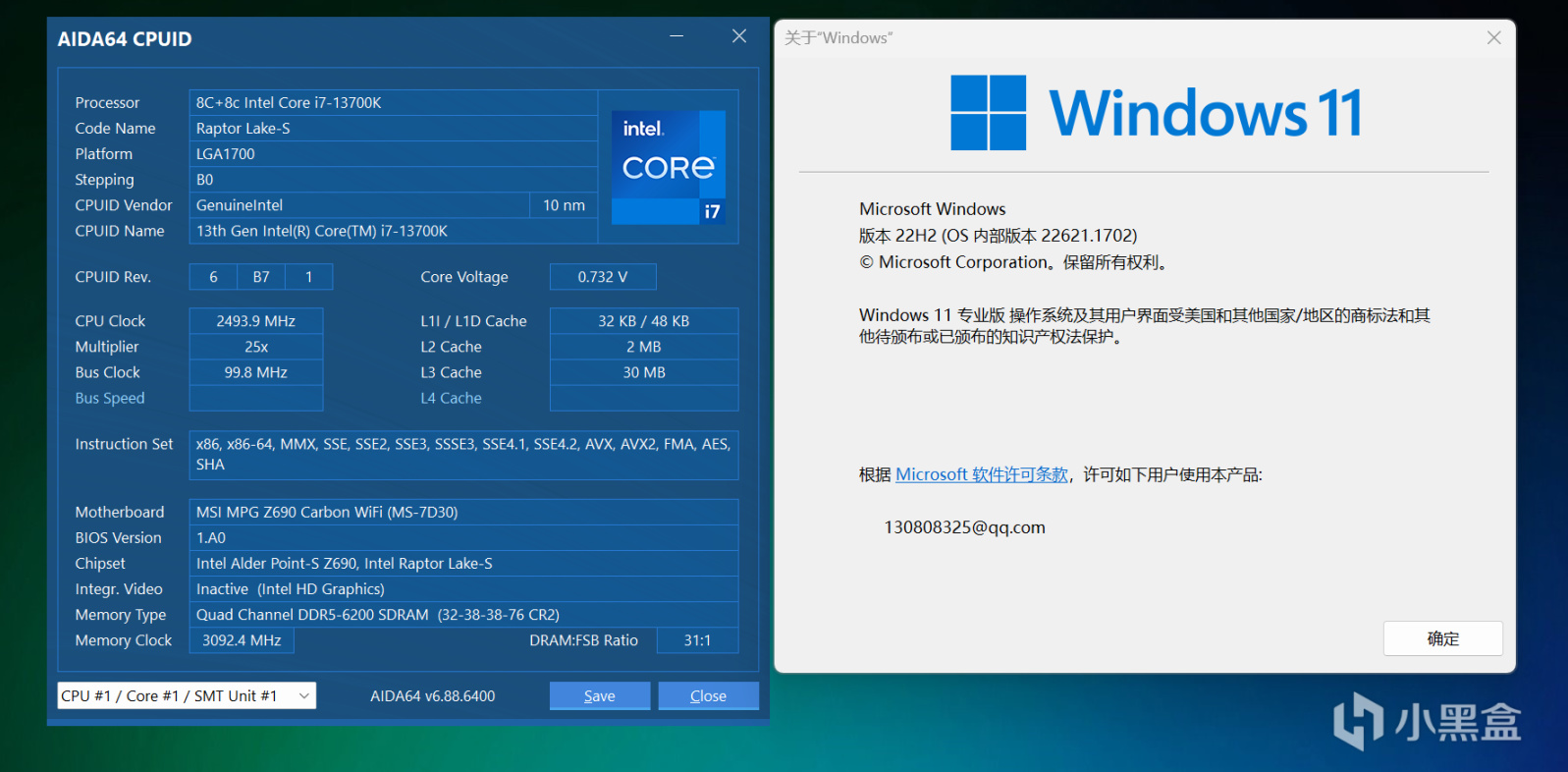
Task: Click the blue Bus Speed label
Action: tap(110, 398)
